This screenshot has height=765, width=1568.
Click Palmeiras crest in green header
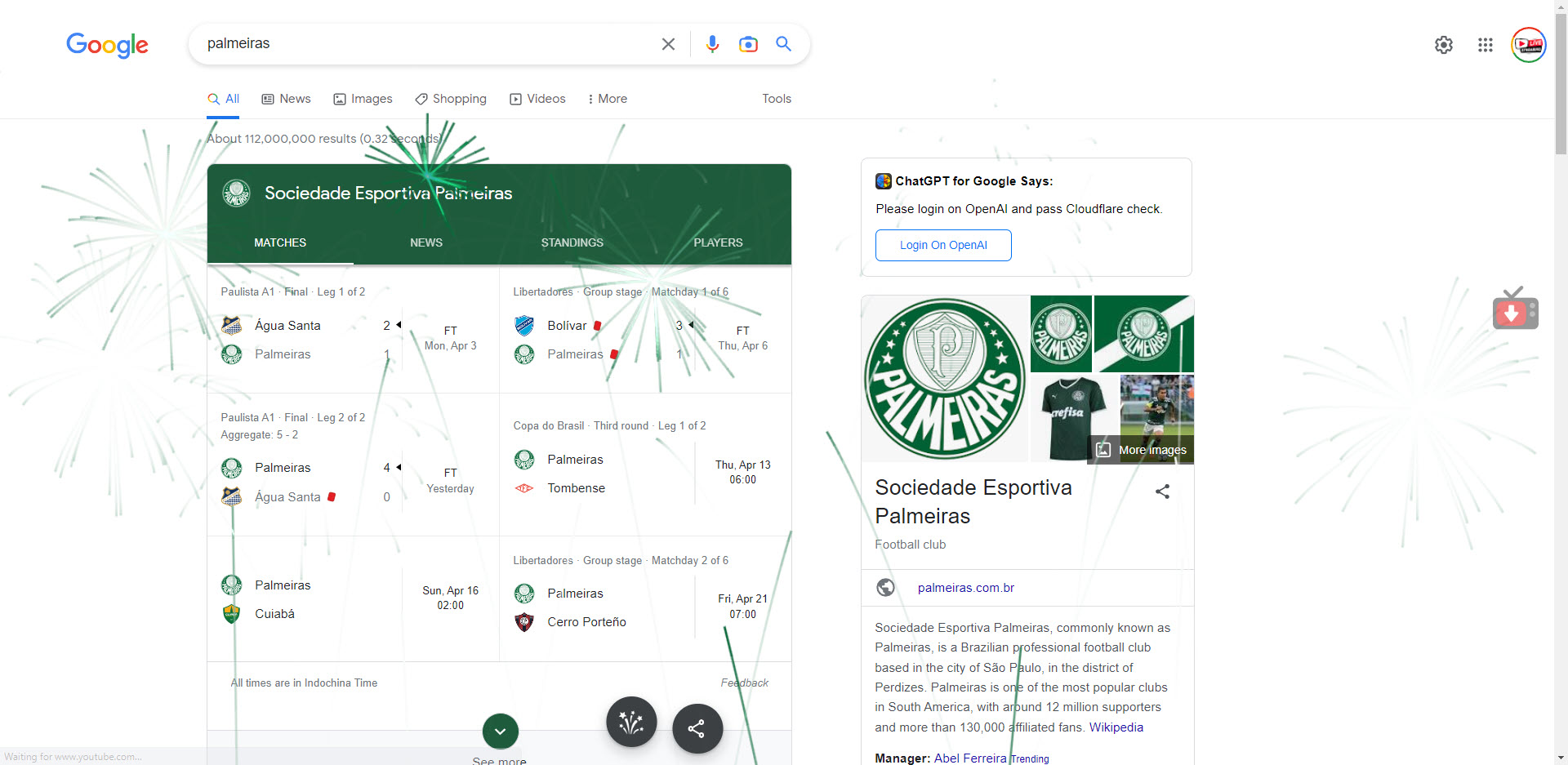[237, 193]
